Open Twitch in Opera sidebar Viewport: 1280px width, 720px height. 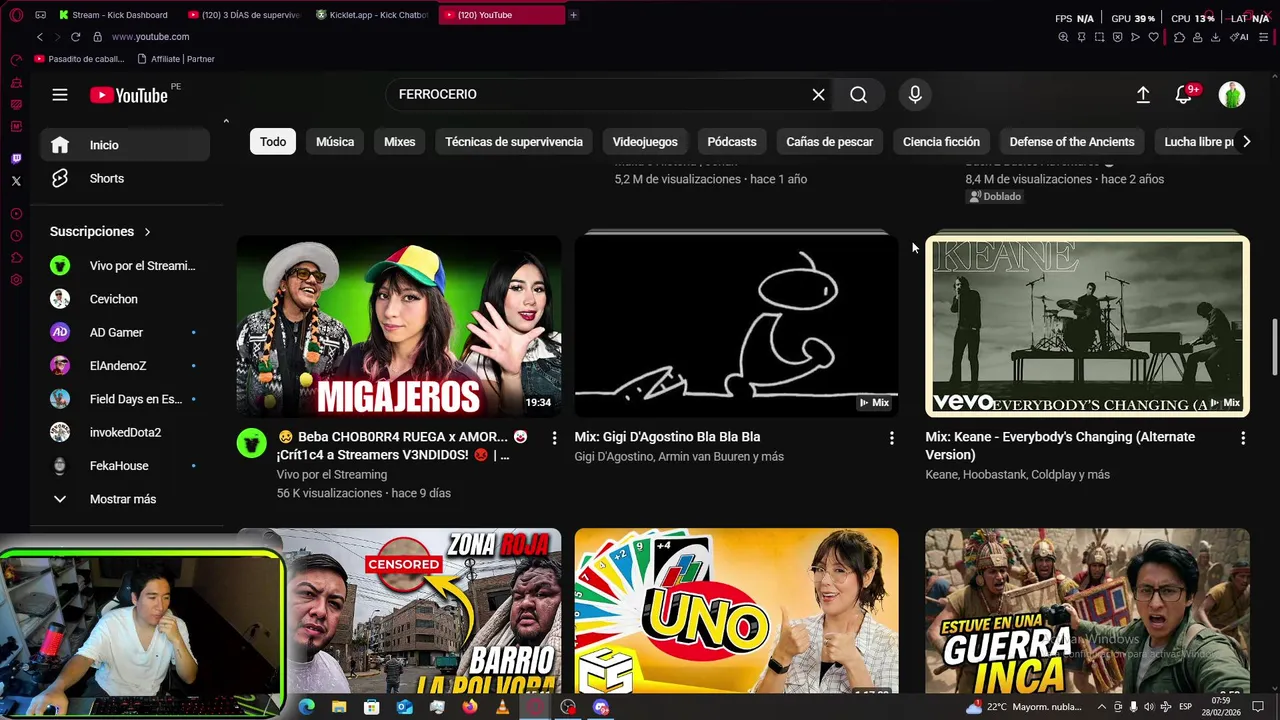click(x=16, y=159)
